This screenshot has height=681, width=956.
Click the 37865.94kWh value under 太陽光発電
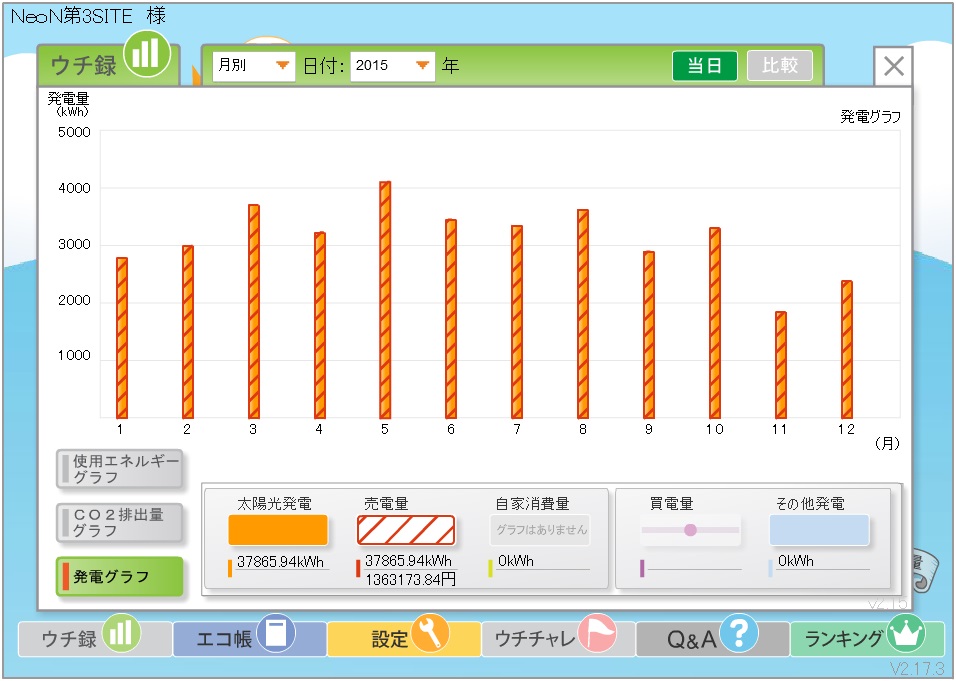pyautogui.click(x=280, y=562)
